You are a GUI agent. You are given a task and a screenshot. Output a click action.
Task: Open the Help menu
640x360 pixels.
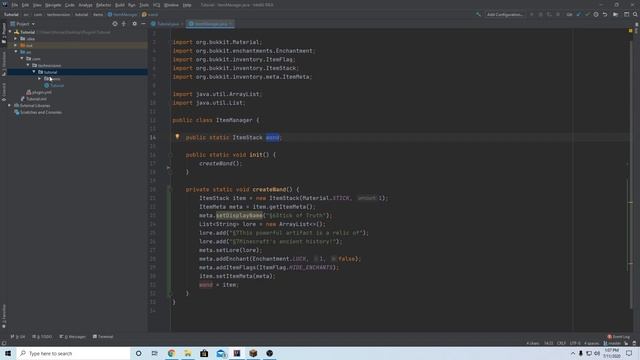pos(187,5)
